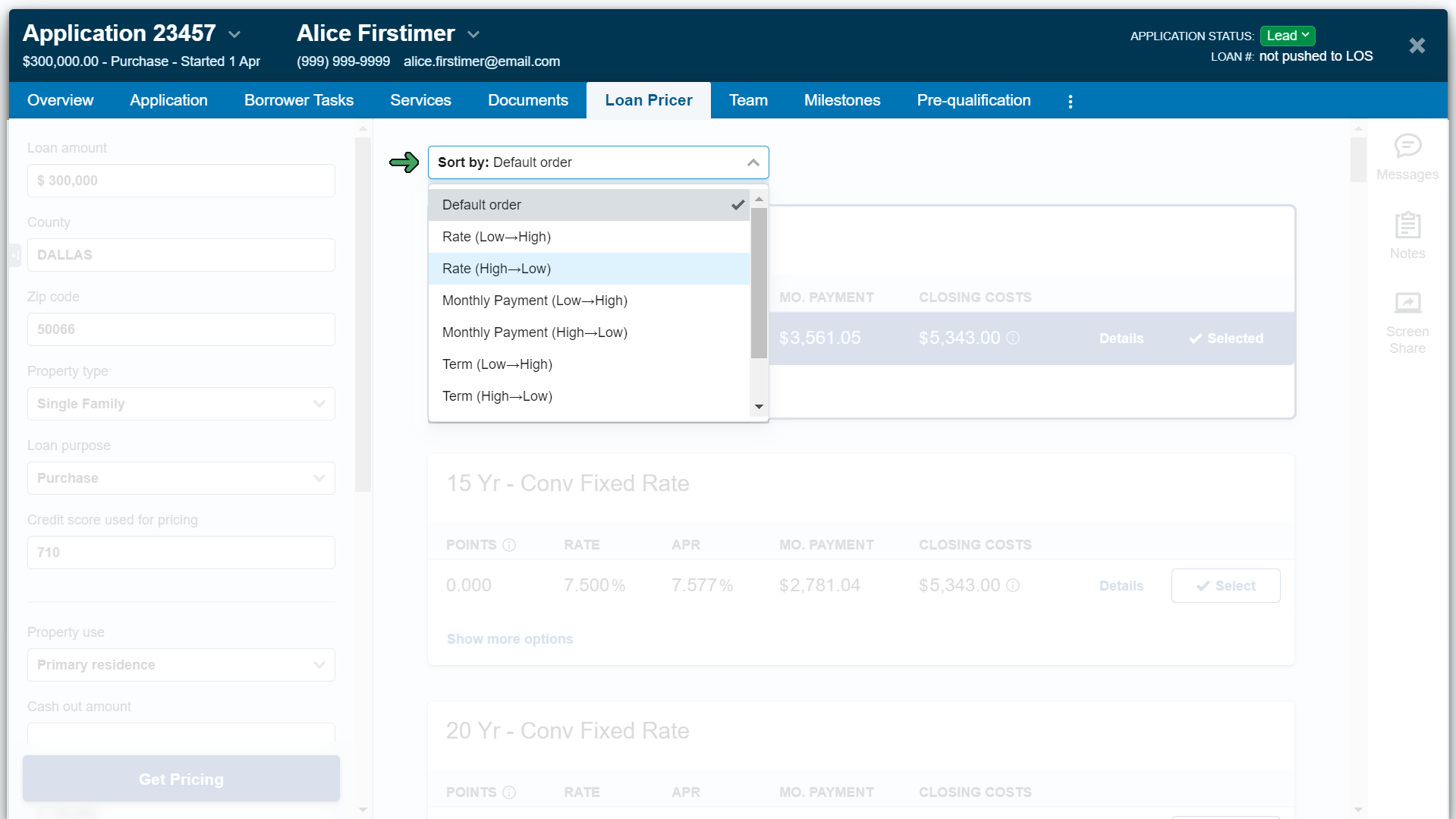The height and width of the screenshot is (819, 1456).
Task: Open the three-dot more tabs menu
Action: 1070,101
